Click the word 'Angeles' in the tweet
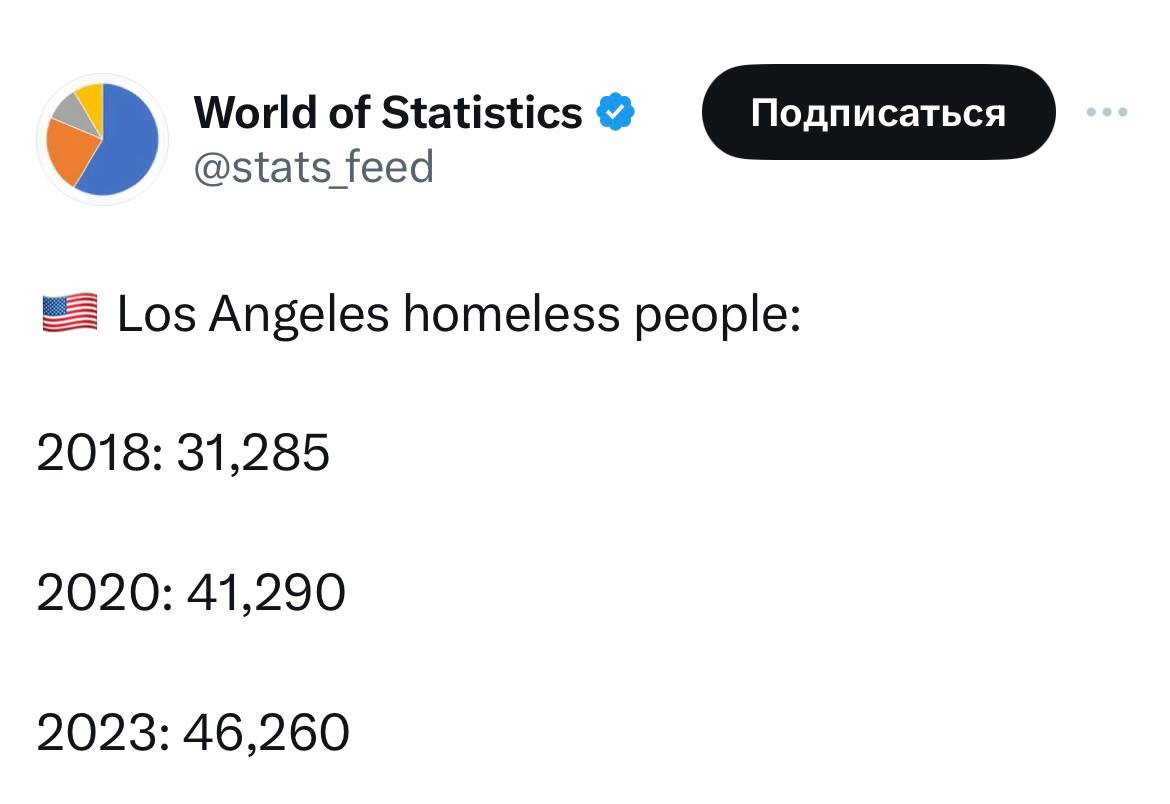Image resolution: width=1170 pixels, height=804 pixels. coord(298,314)
